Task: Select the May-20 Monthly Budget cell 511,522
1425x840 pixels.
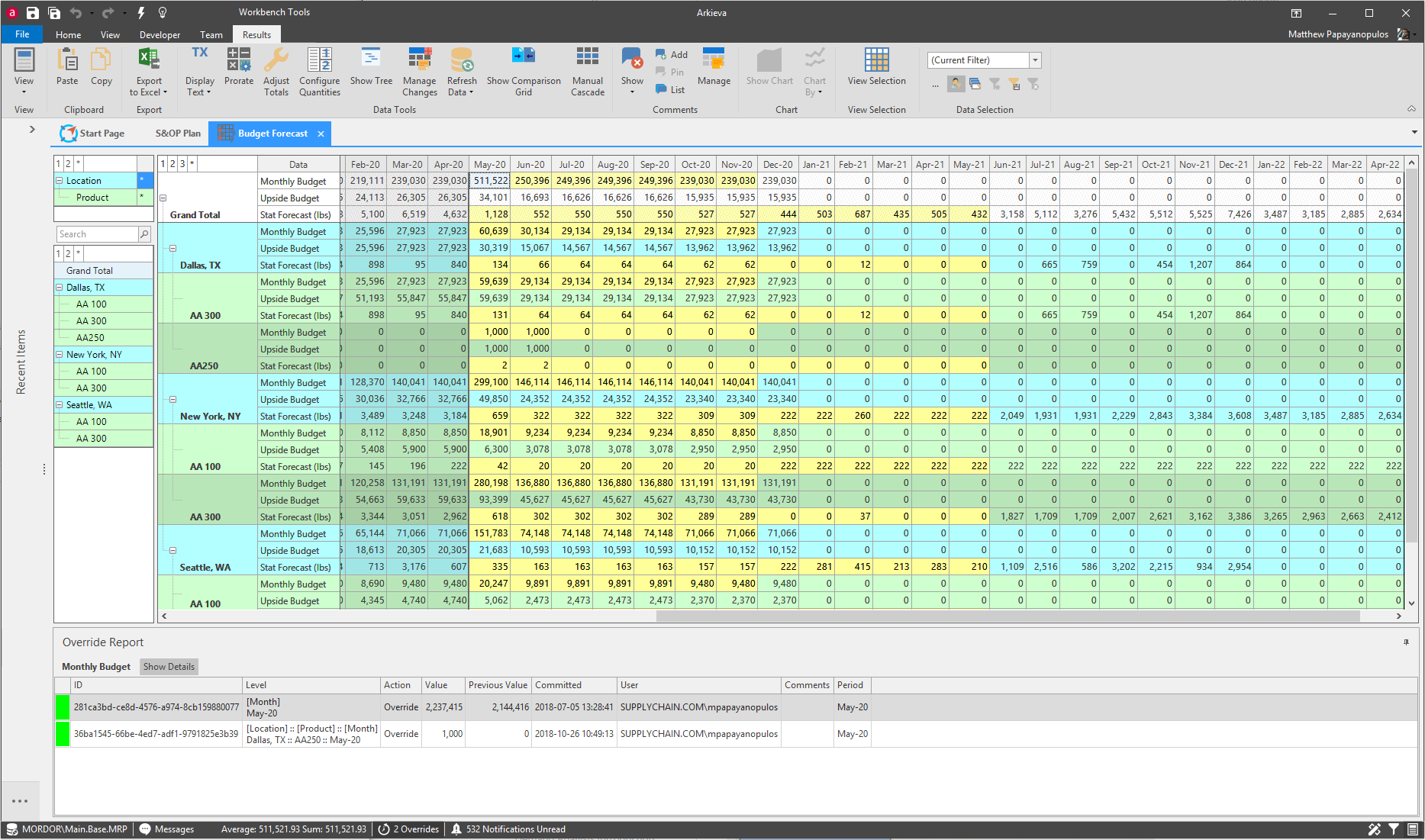Action: [489, 181]
